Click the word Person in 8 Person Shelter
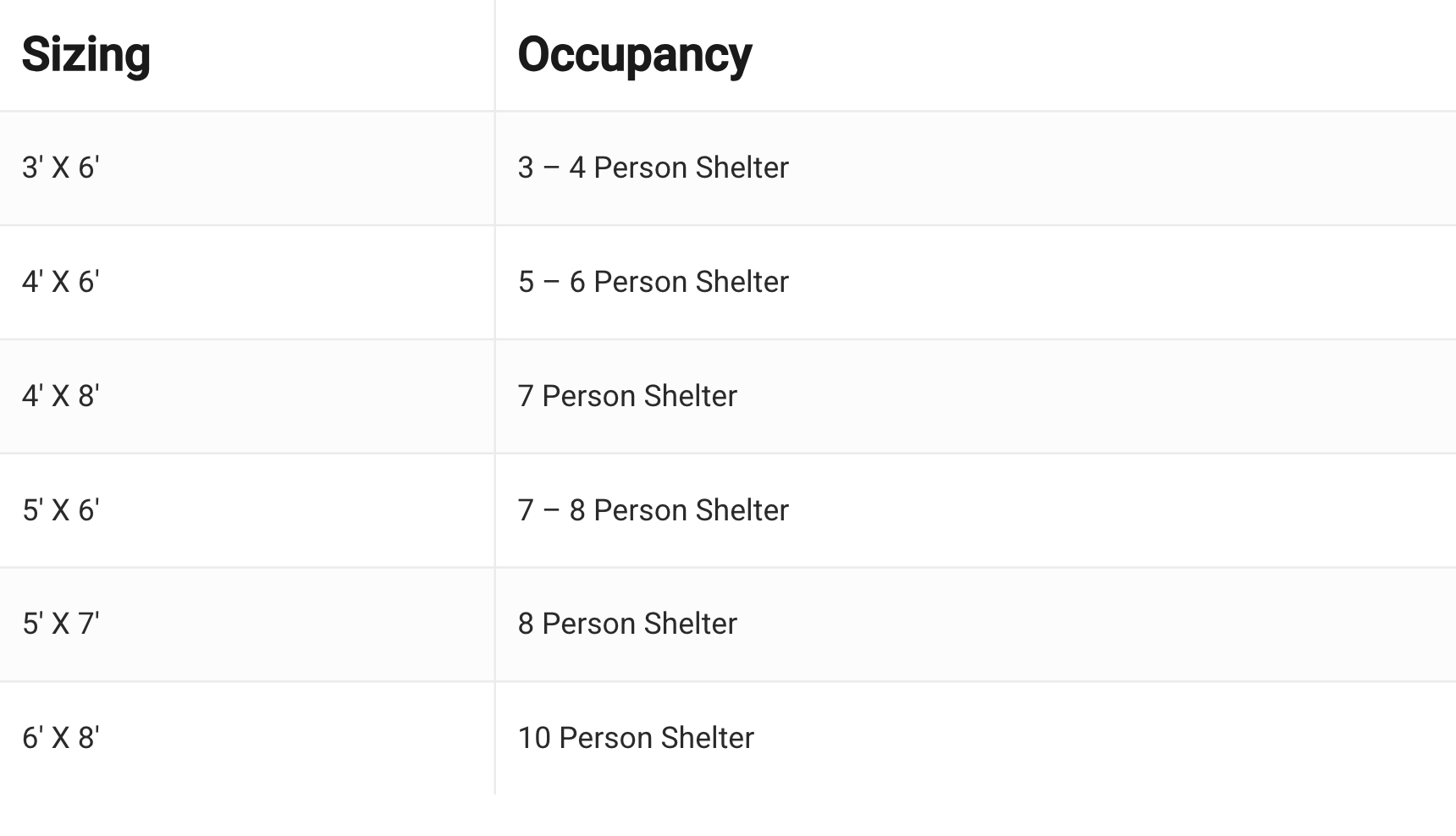 tap(589, 624)
